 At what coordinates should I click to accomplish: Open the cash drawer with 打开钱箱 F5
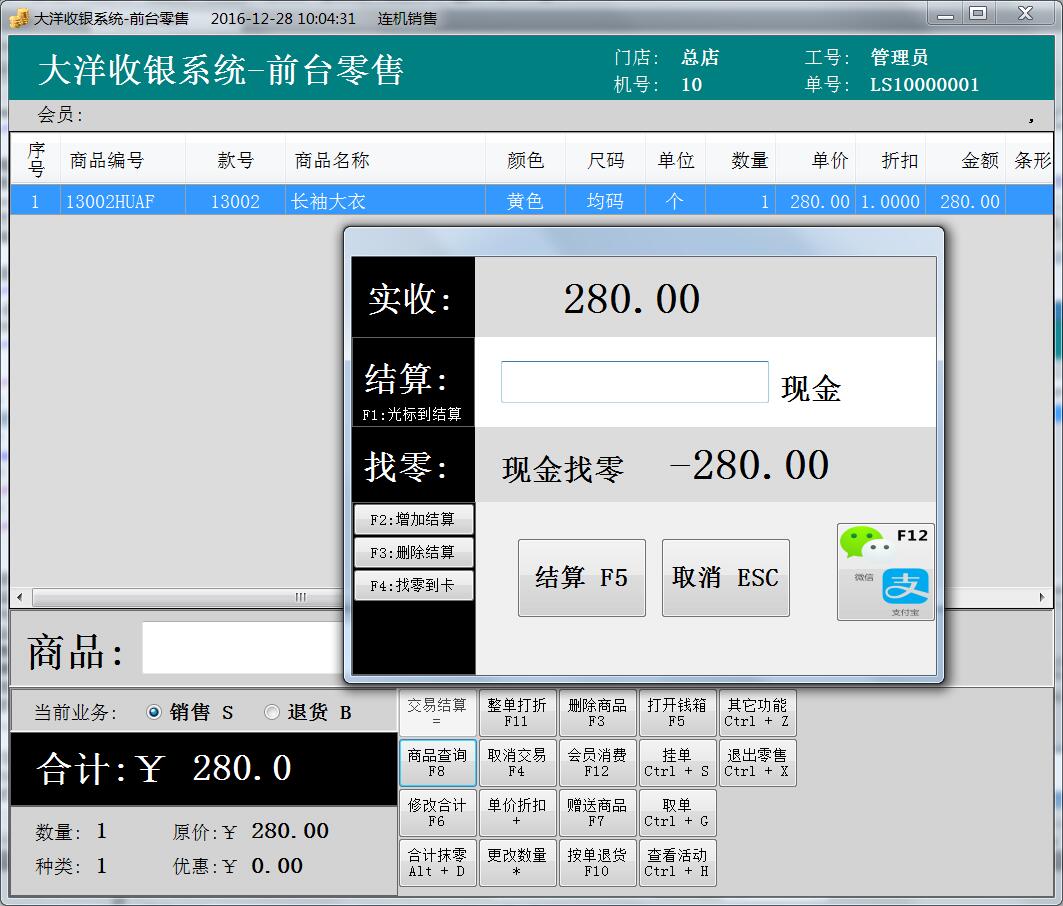pos(677,711)
